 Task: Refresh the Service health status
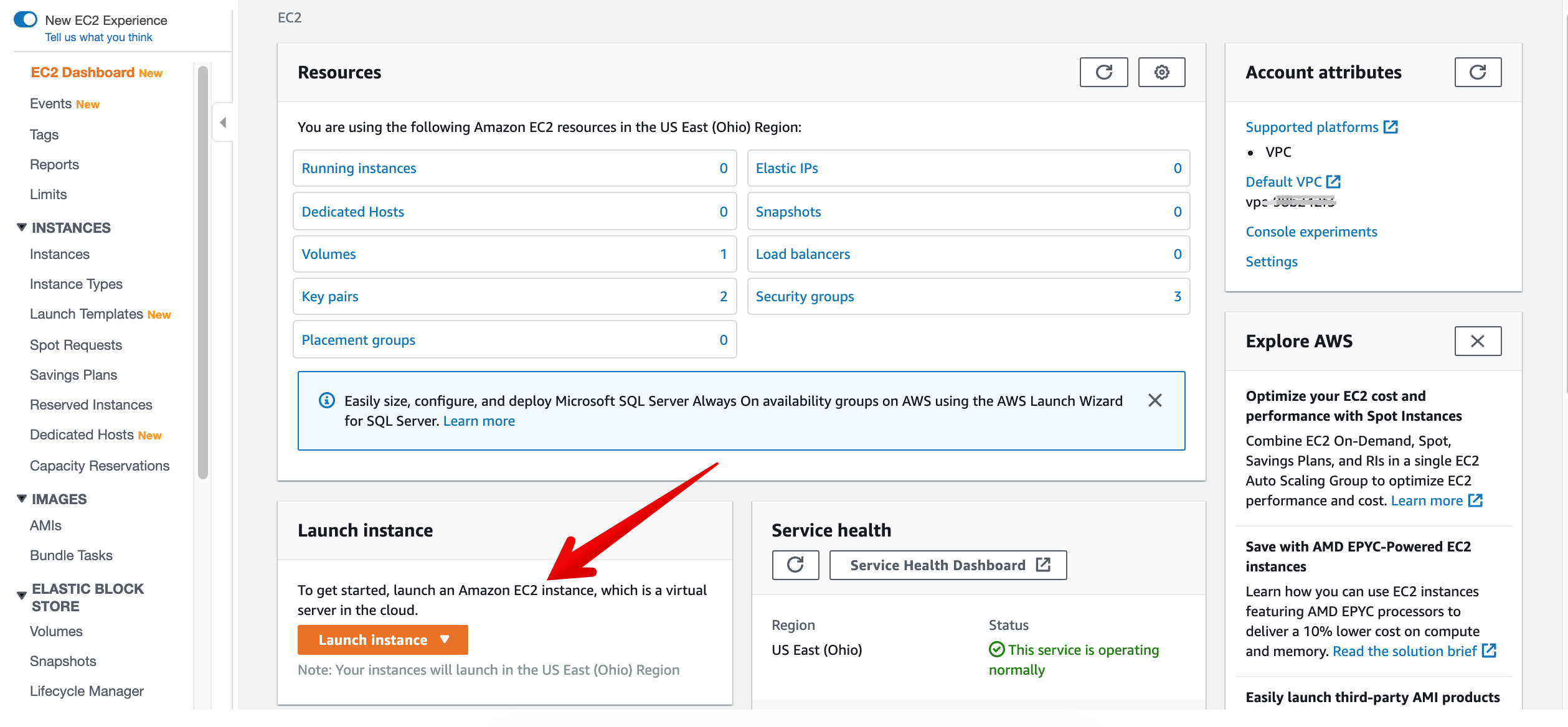pyautogui.click(x=795, y=565)
